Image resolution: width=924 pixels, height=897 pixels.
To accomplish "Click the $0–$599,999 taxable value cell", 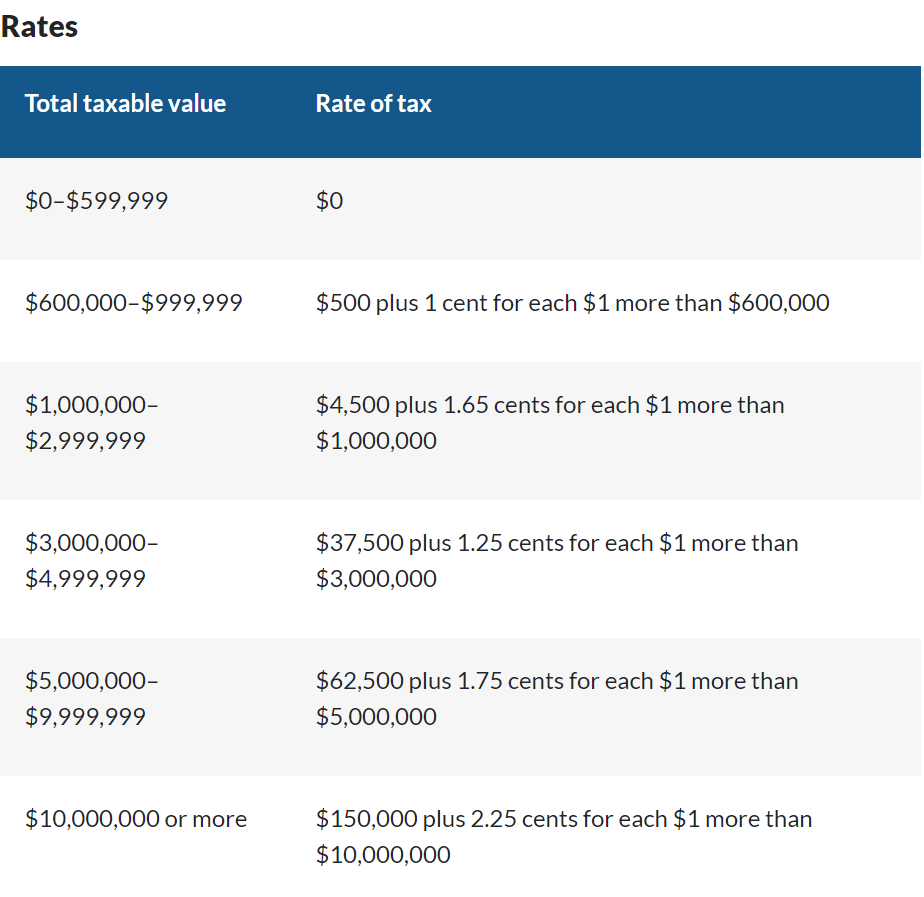I will [97, 201].
